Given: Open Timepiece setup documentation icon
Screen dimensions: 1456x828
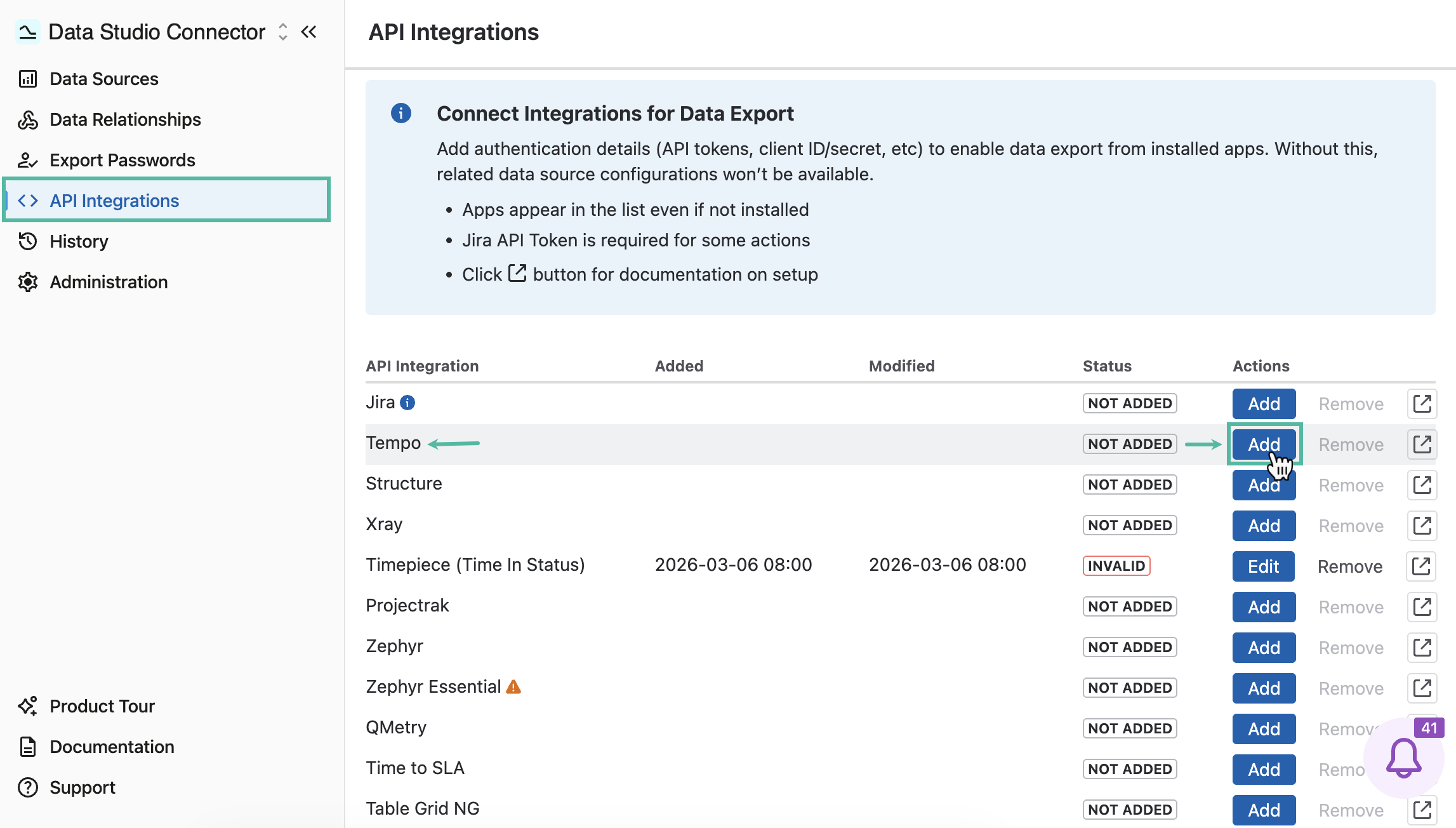Looking at the screenshot, I should (1421, 566).
